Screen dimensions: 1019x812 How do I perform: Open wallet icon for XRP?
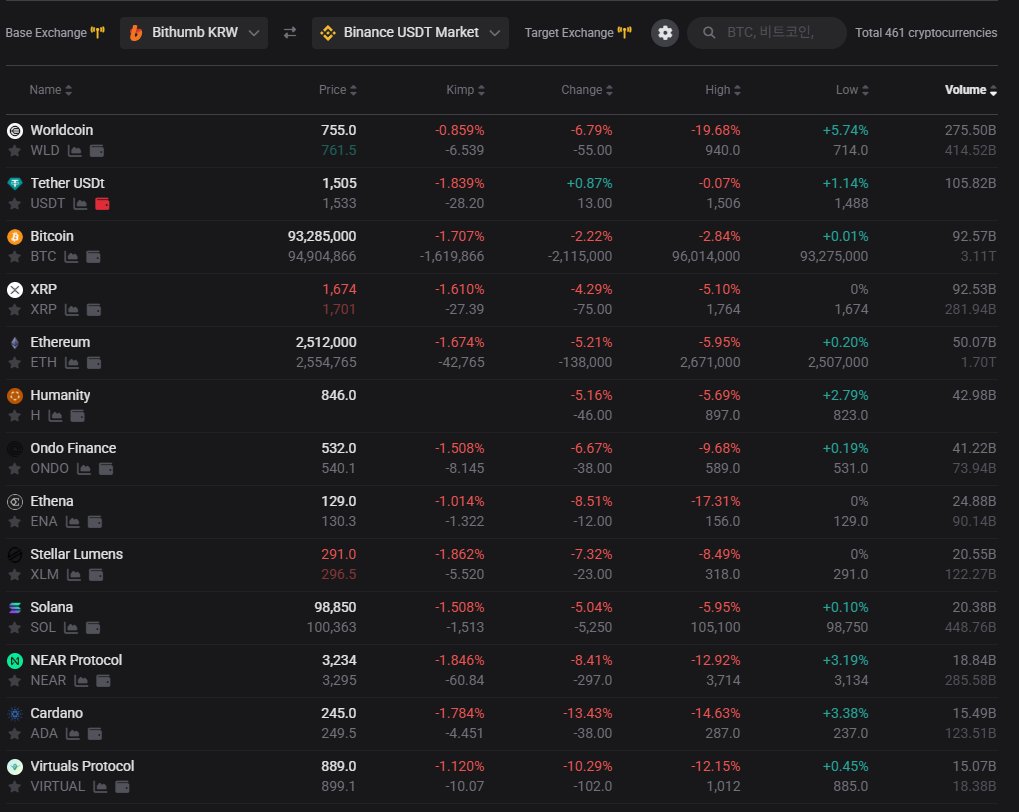tap(94, 310)
